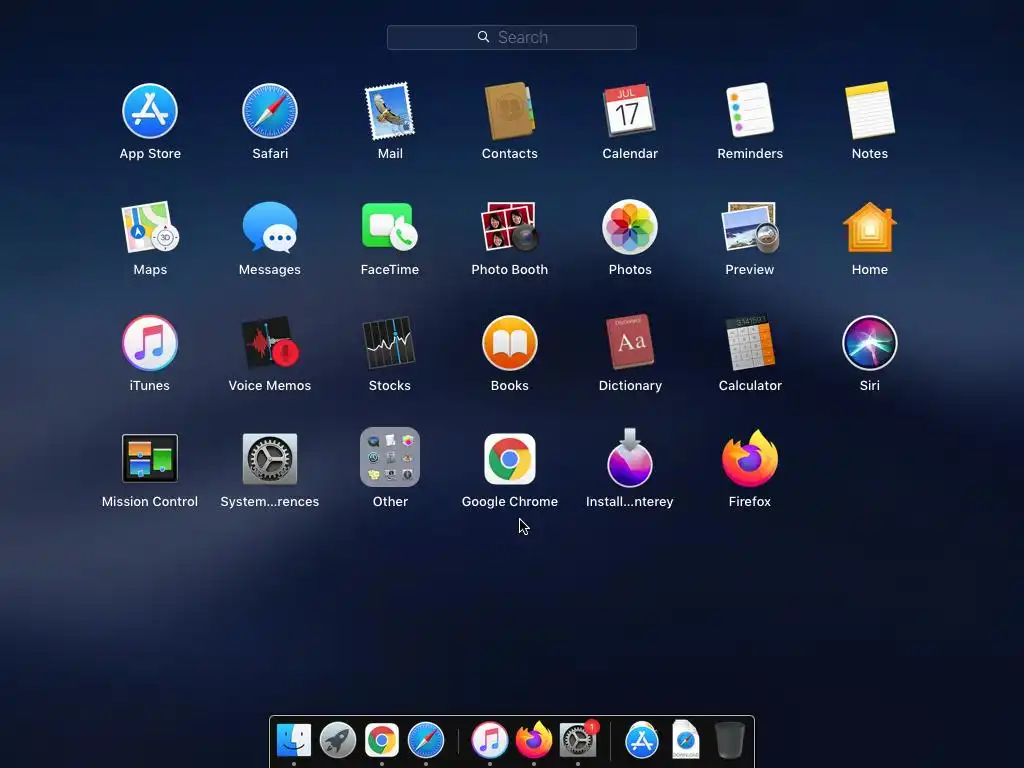Open the Contacts app
This screenshot has width=1024, height=768.
point(509,111)
